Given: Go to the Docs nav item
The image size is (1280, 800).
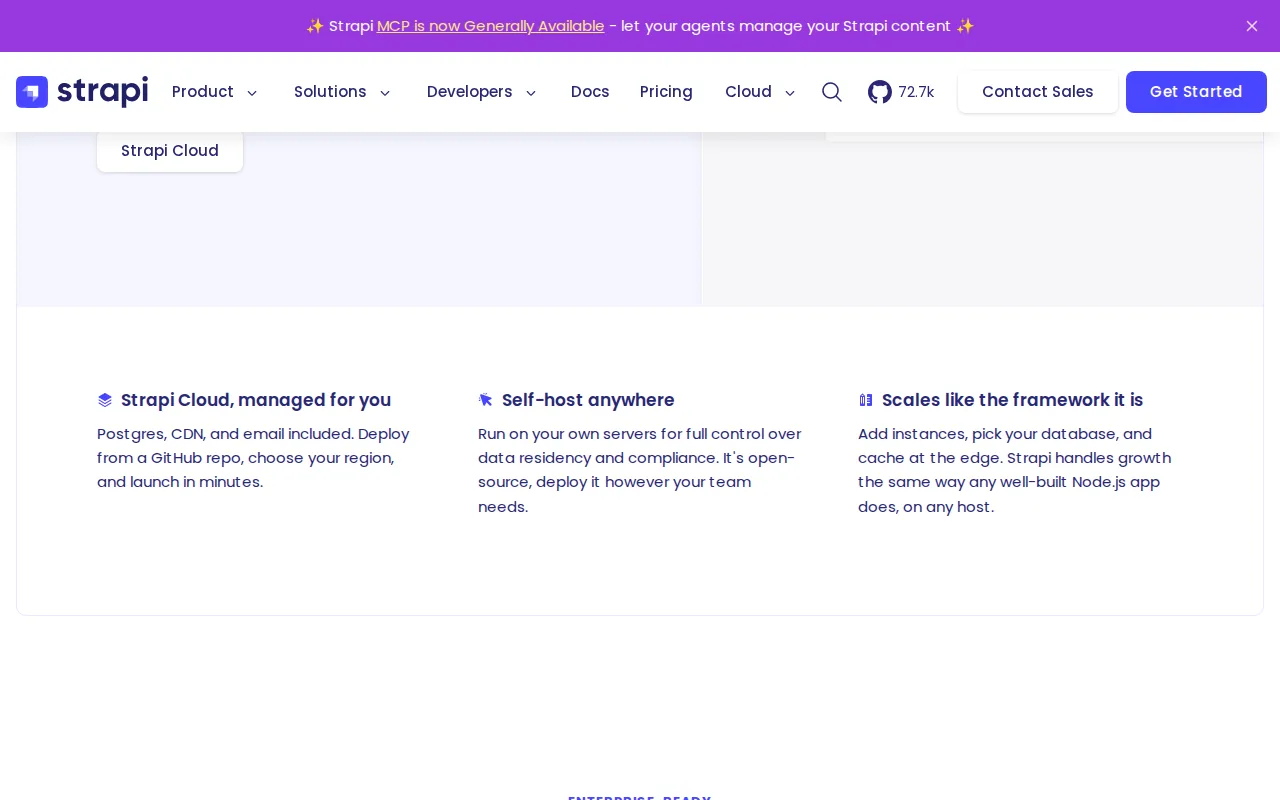Looking at the screenshot, I should pos(590,92).
